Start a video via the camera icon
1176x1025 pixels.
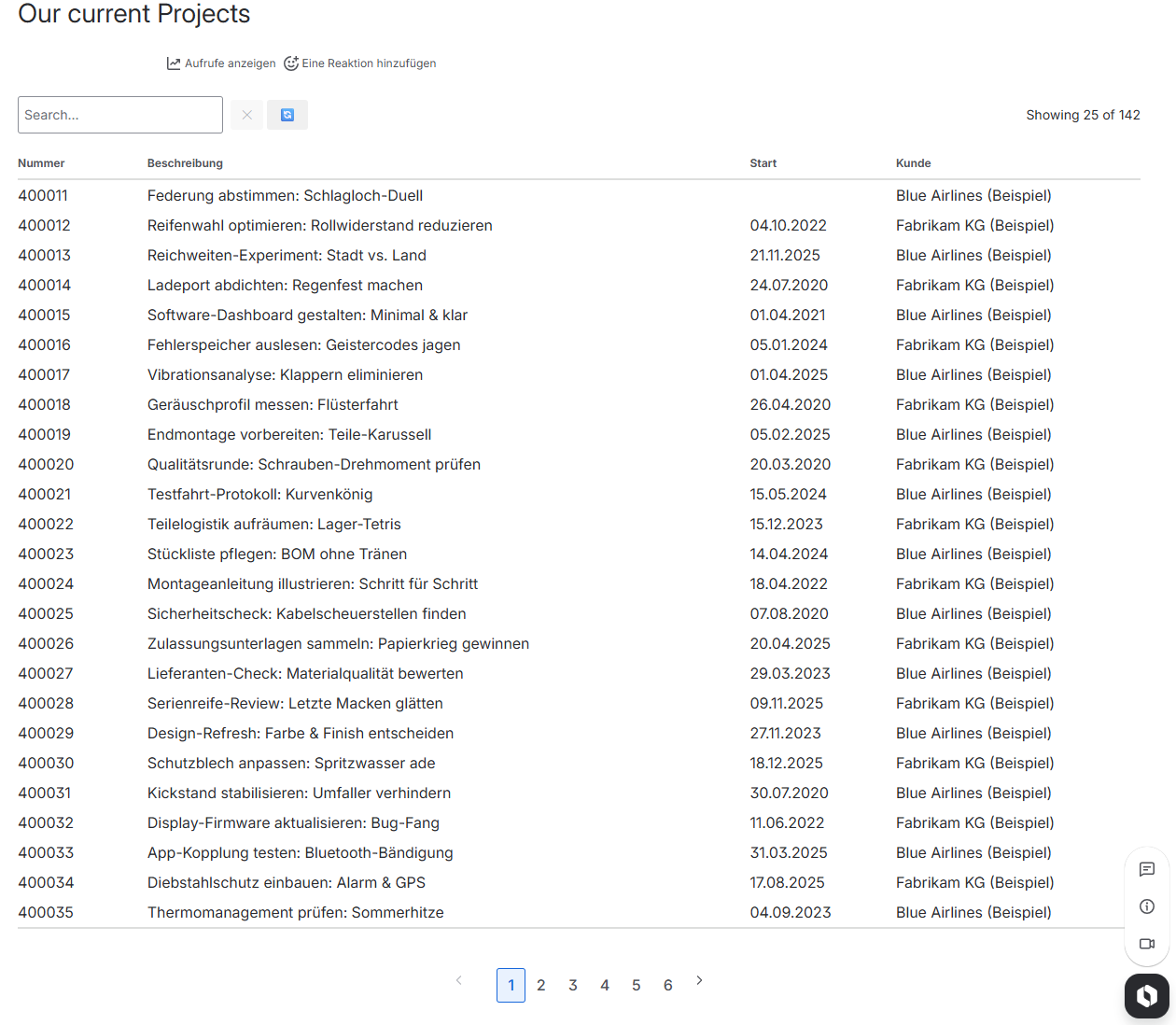pos(1147,943)
